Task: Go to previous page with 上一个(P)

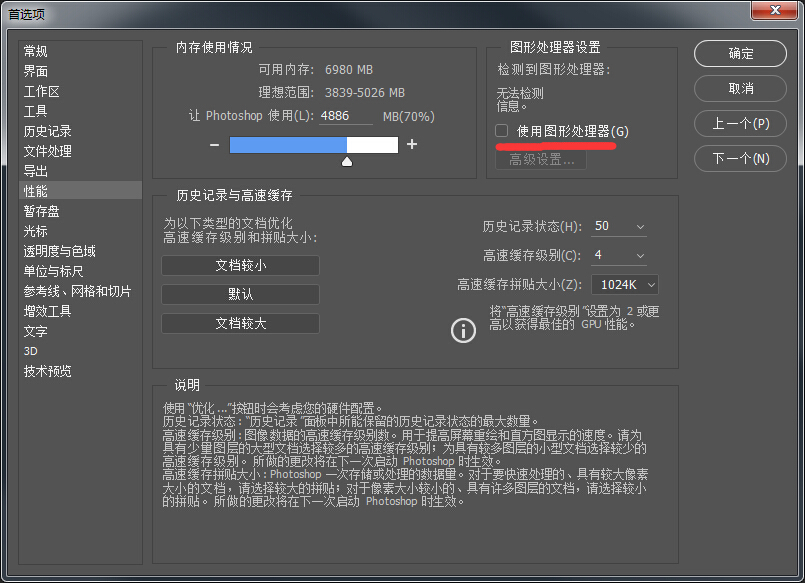Action: click(x=740, y=123)
